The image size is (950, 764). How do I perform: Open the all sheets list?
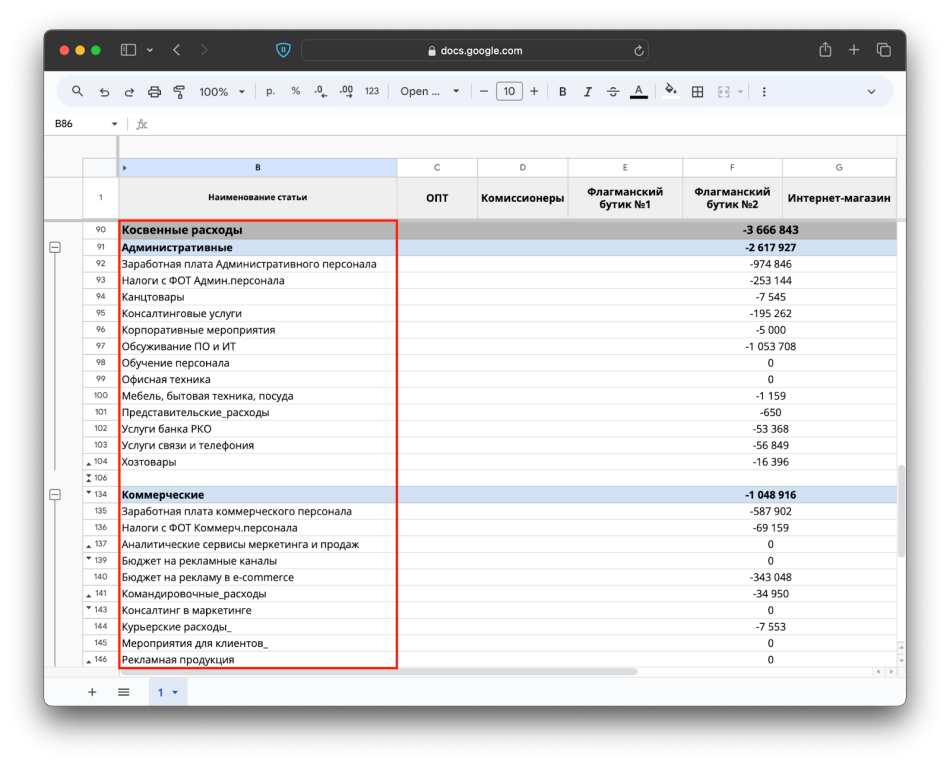(124, 692)
